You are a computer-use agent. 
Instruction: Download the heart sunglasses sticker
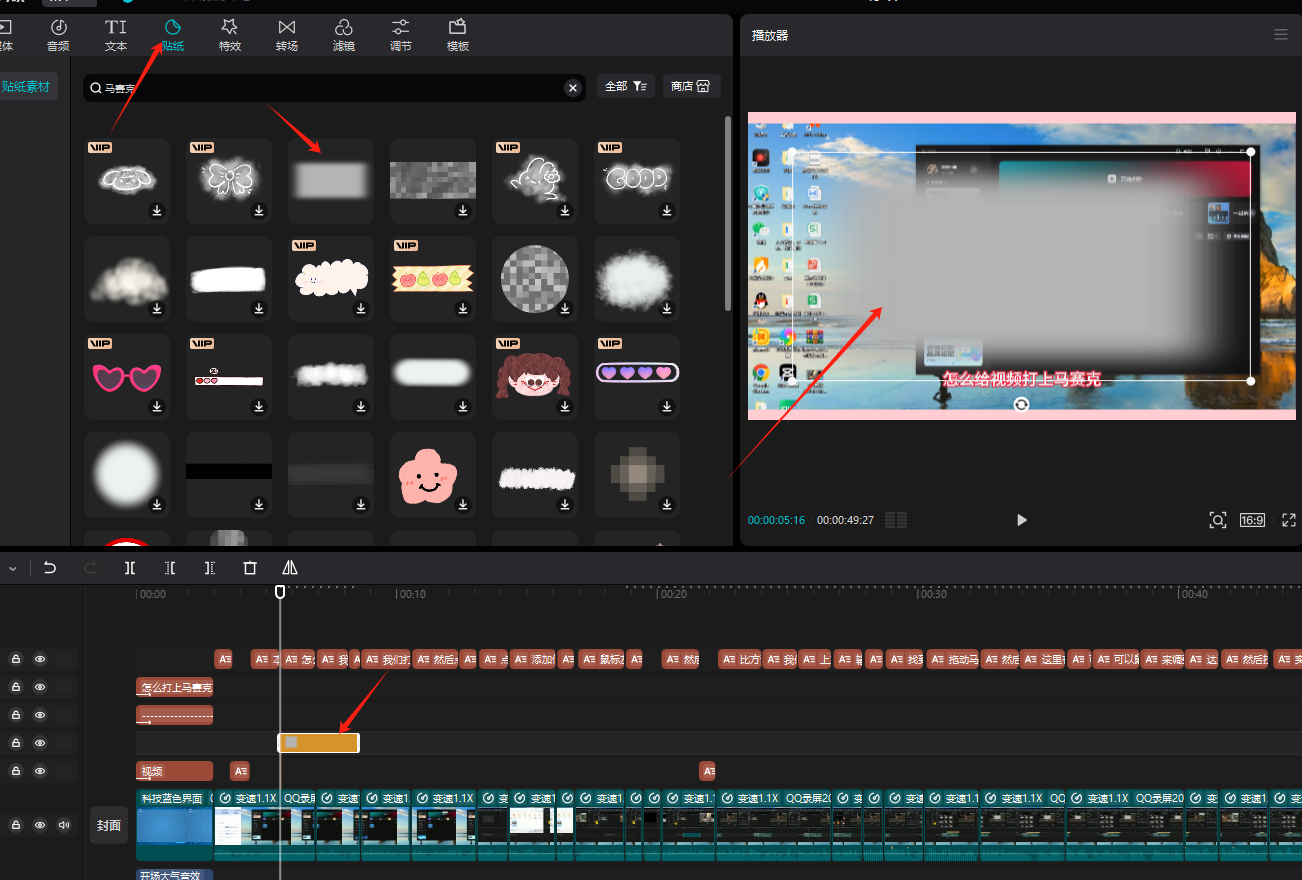(x=157, y=407)
